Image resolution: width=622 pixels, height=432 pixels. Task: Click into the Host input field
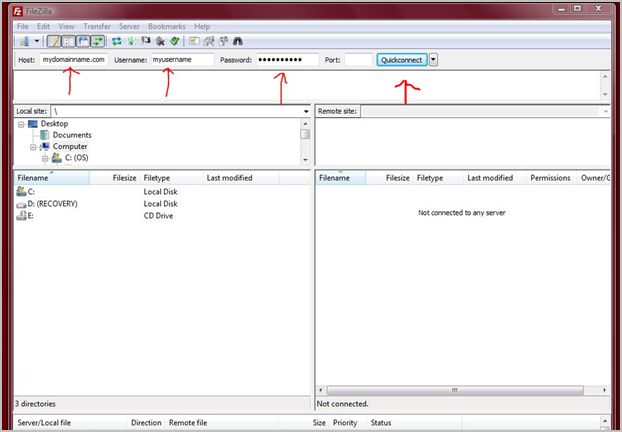(x=73, y=60)
